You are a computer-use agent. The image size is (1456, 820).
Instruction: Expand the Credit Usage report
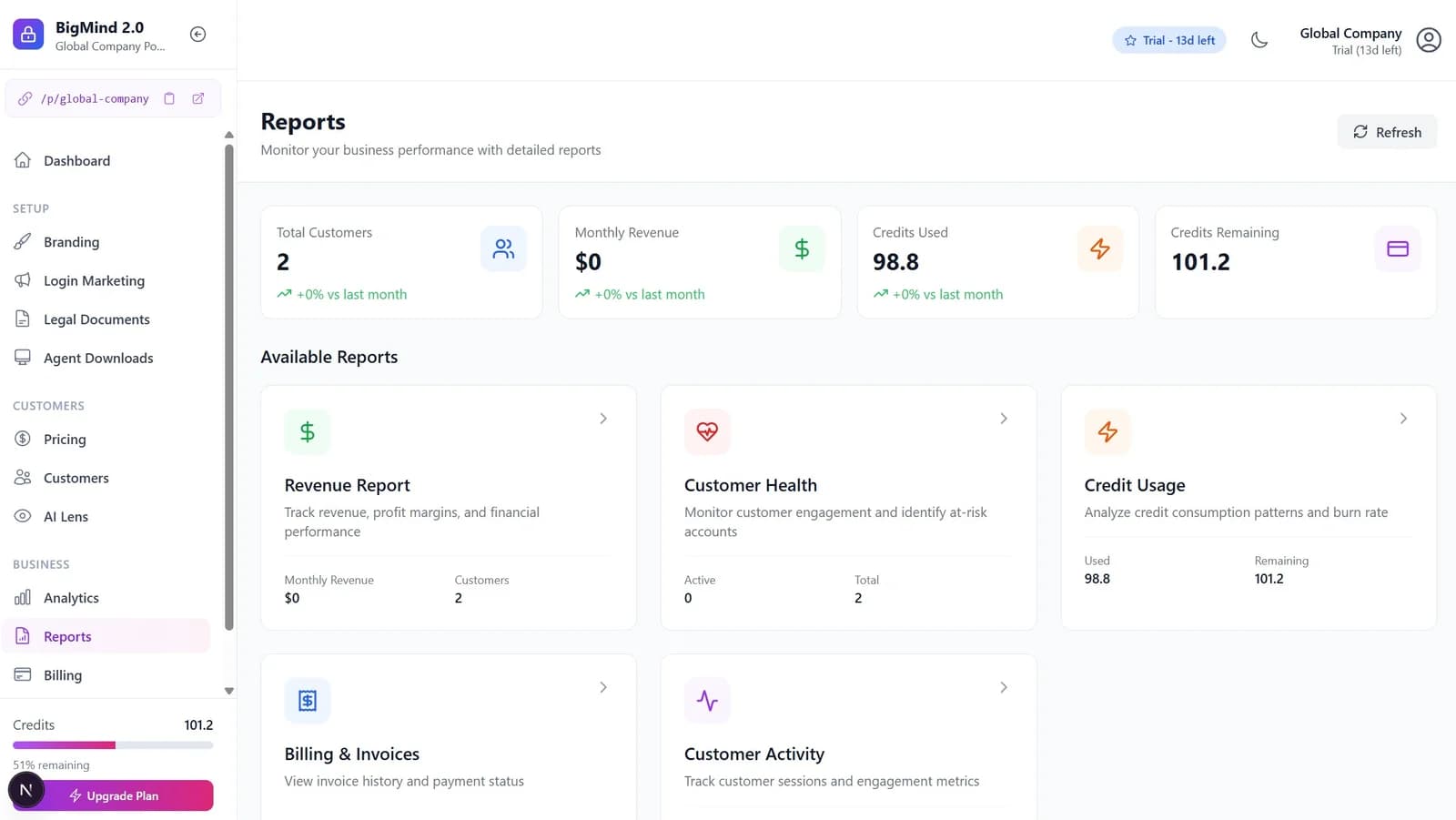click(1402, 419)
